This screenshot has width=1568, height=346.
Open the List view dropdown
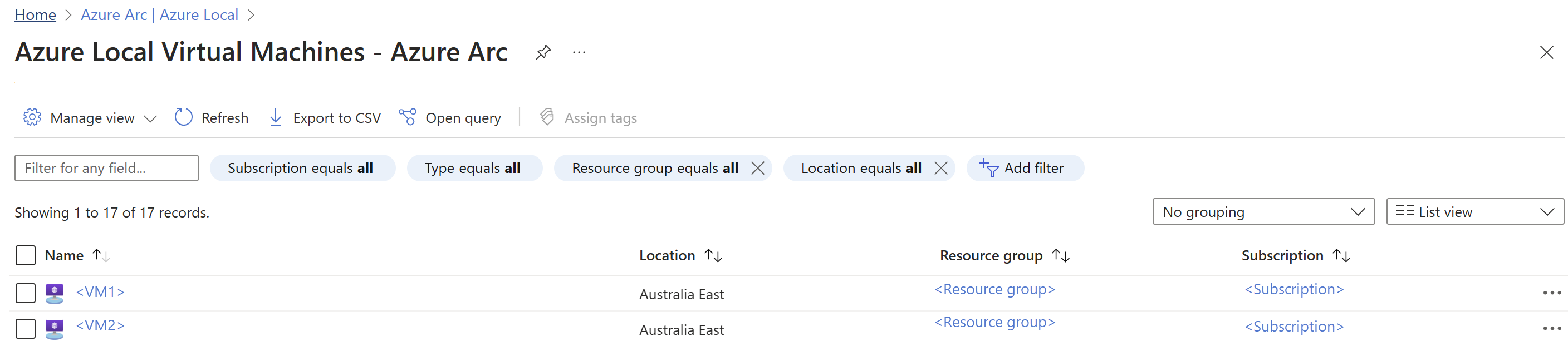pos(1474,211)
